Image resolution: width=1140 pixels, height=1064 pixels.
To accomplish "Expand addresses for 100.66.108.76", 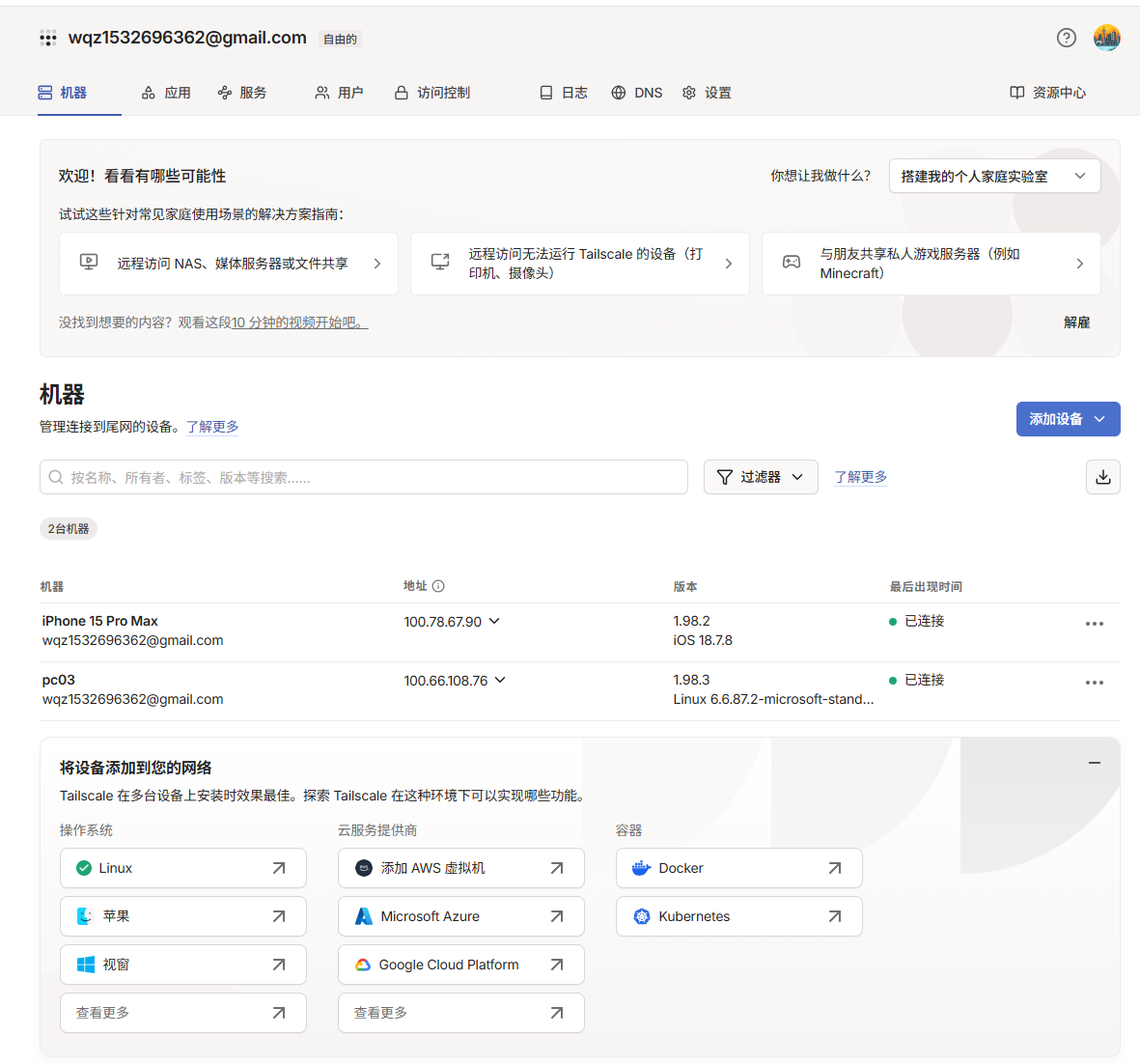I will (x=500, y=680).
